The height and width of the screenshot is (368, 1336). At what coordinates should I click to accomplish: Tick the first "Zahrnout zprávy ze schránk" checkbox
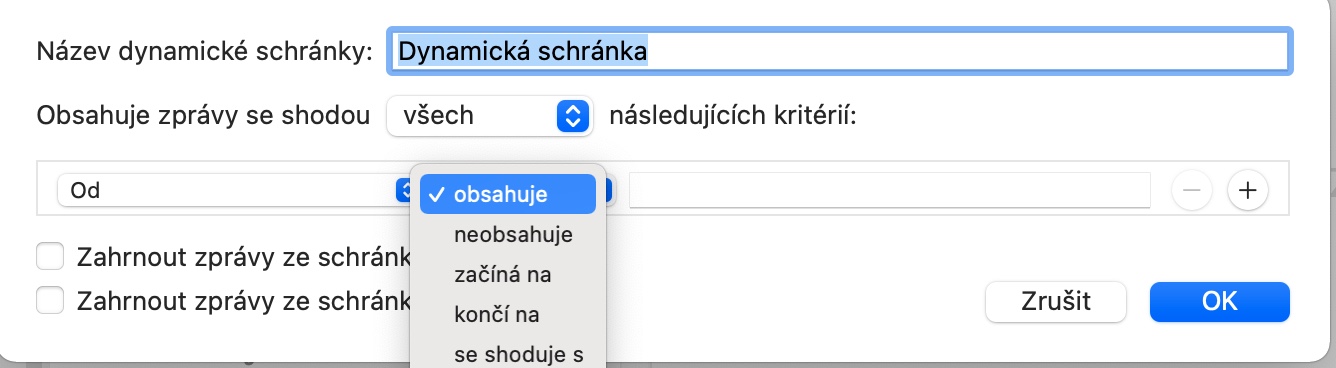[x=50, y=257]
